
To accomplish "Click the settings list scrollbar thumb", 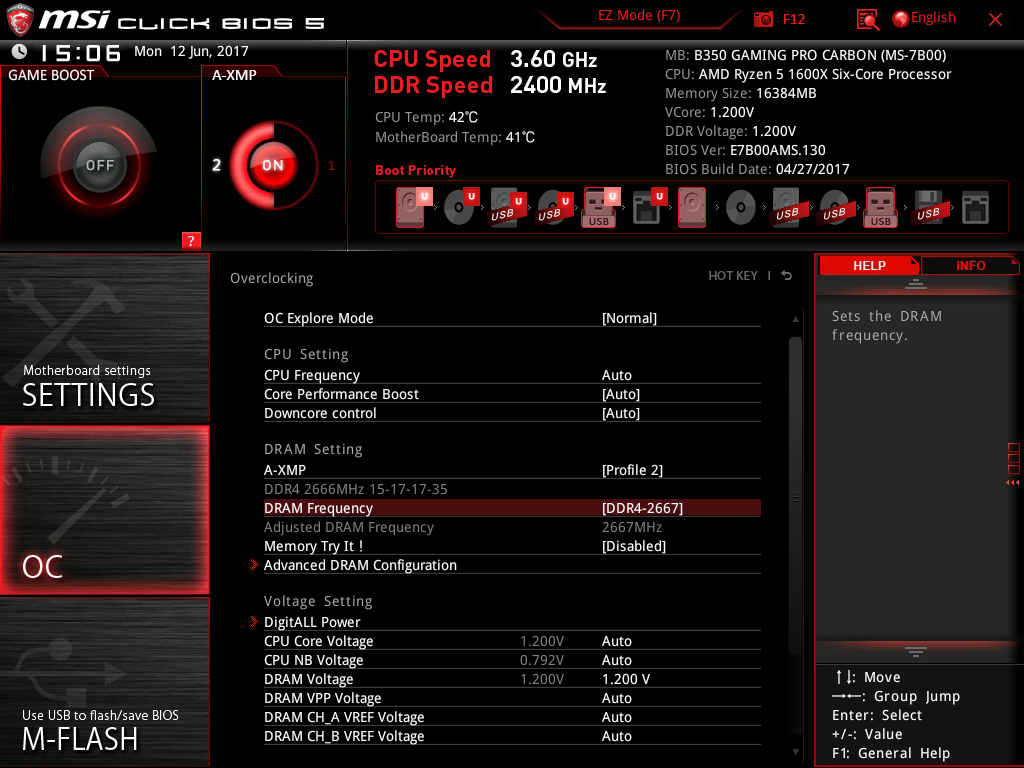I will coord(795,496).
